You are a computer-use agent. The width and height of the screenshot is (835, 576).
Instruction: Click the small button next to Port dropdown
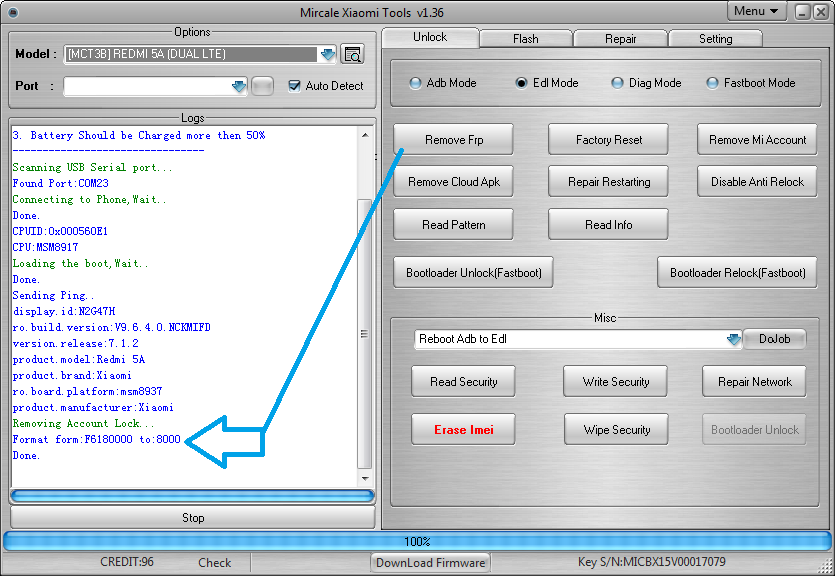pos(262,86)
